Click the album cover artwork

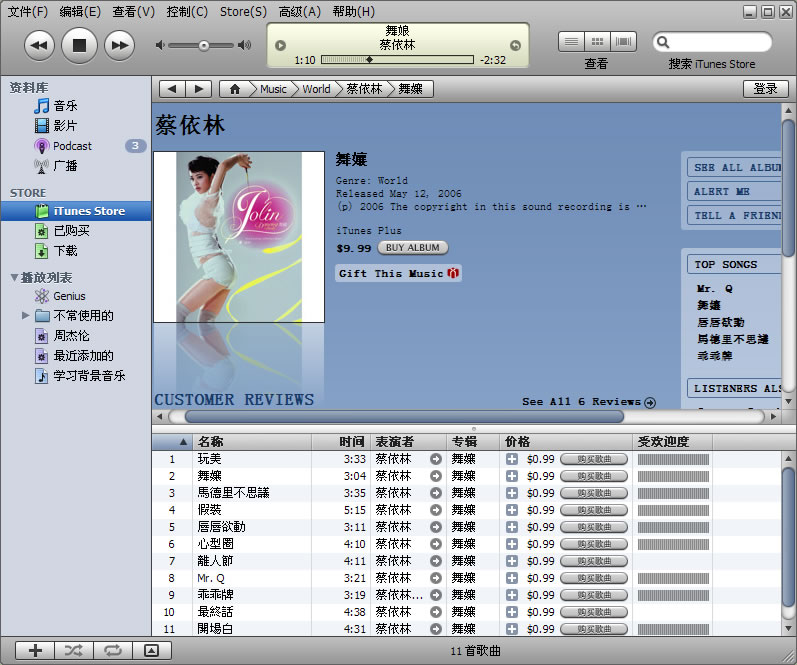click(x=239, y=237)
